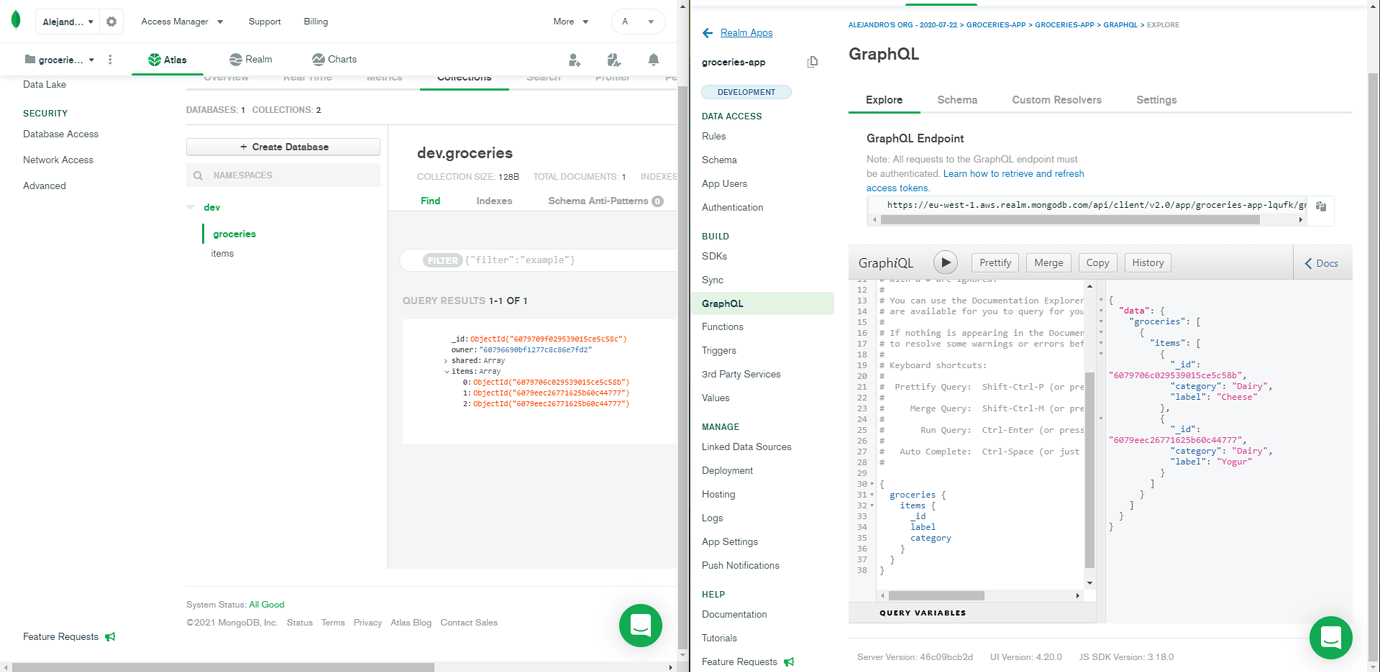Image resolution: width=1380 pixels, height=672 pixels.
Task: Open chat bubble in the Atlas pane
Action: pyautogui.click(x=640, y=625)
